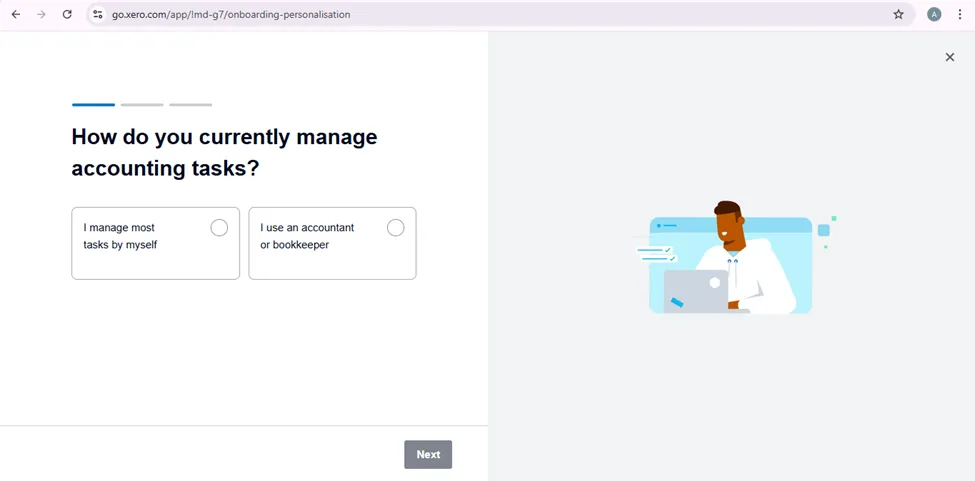Click the 'I use an accountant or bookkeeper' text
975x481 pixels.
tap(307, 236)
